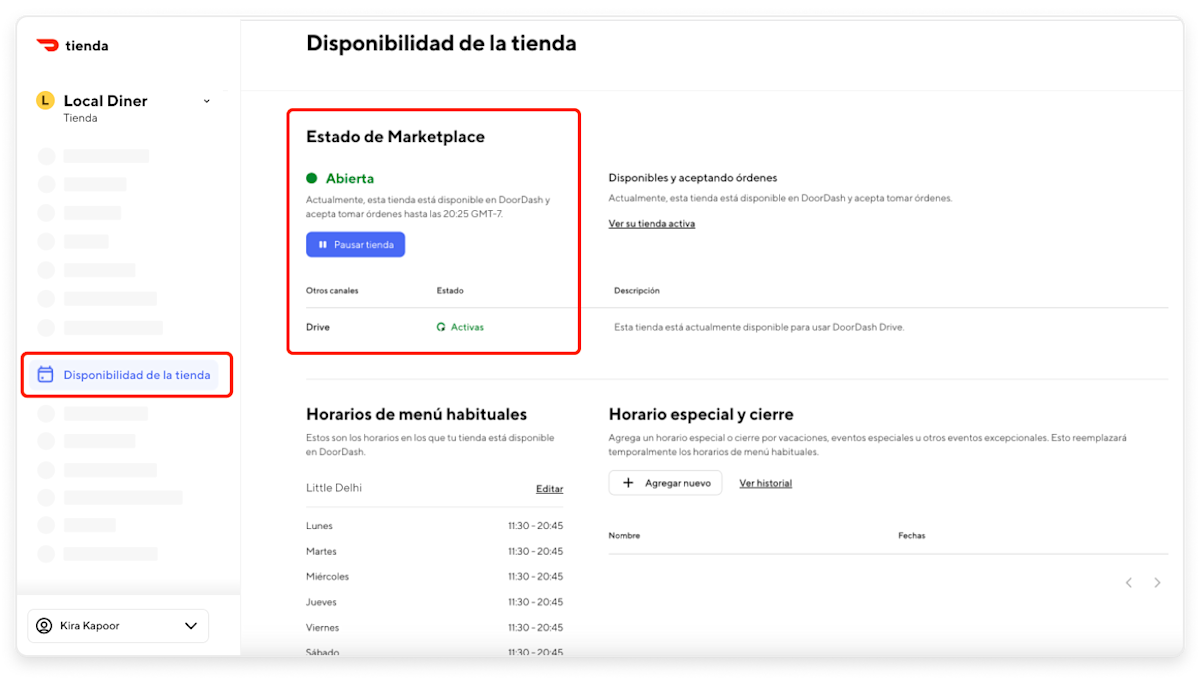Expand the Local Diner store dropdown chevron
This screenshot has width=1200, height=686.
pyautogui.click(x=207, y=101)
